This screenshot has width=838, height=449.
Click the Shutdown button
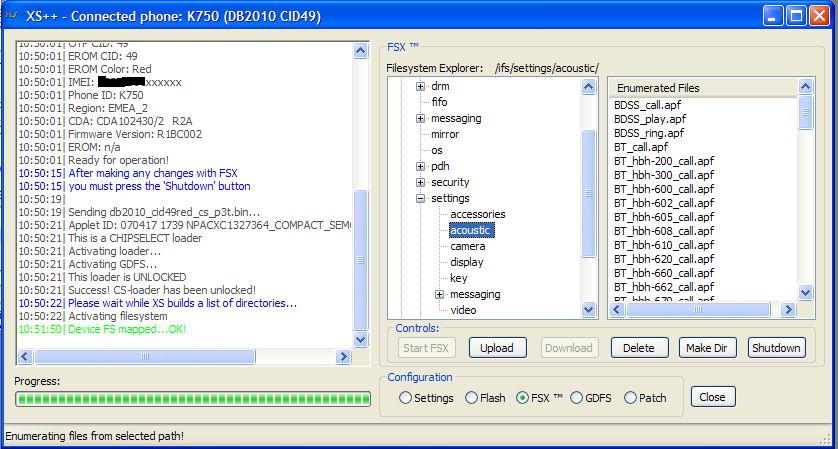click(x=776, y=348)
